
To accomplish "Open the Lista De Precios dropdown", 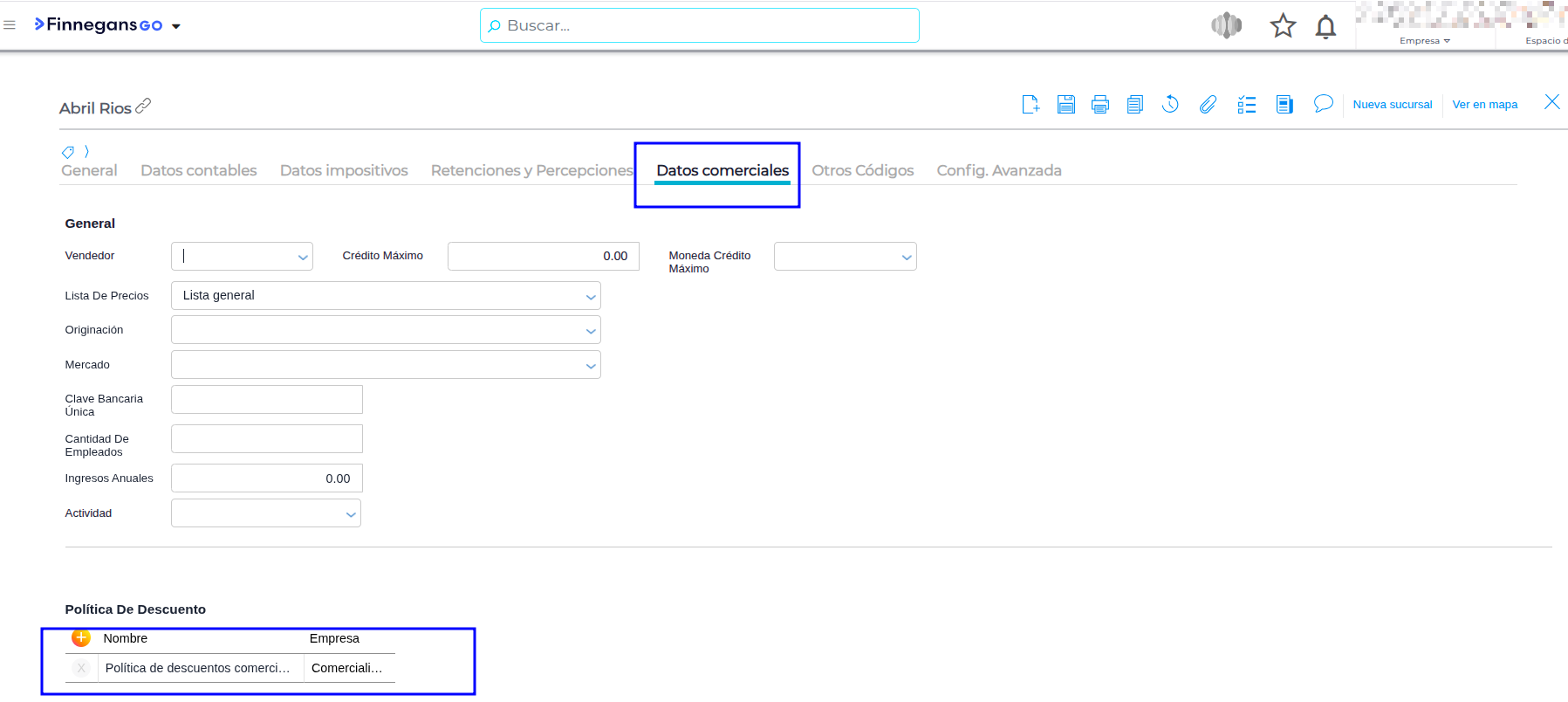I will [x=591, y=296].
